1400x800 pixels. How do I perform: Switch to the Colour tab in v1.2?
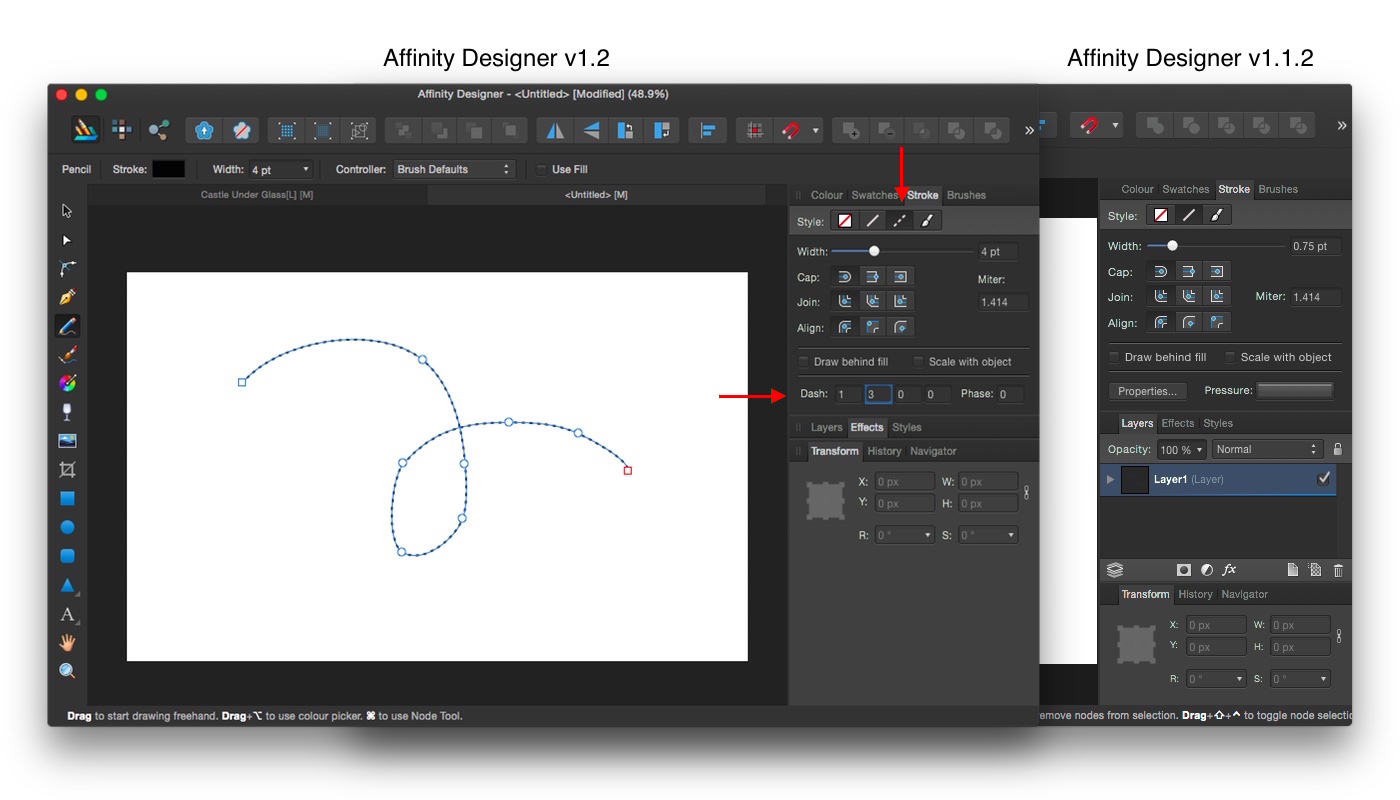pyautogui.click(x=827, y=195)
